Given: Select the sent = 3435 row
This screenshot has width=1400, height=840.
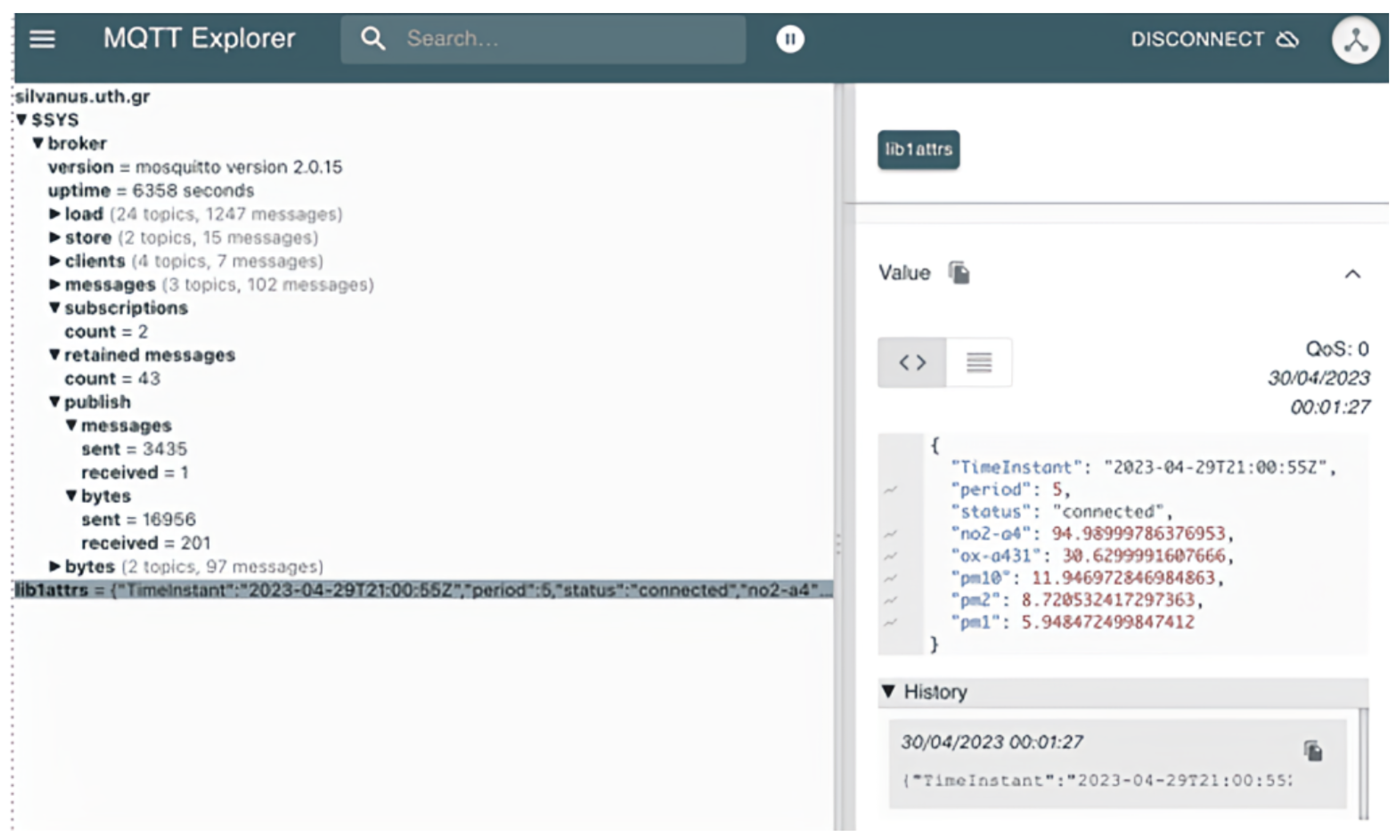Looking at the screenshot, I should coord(134,449).
